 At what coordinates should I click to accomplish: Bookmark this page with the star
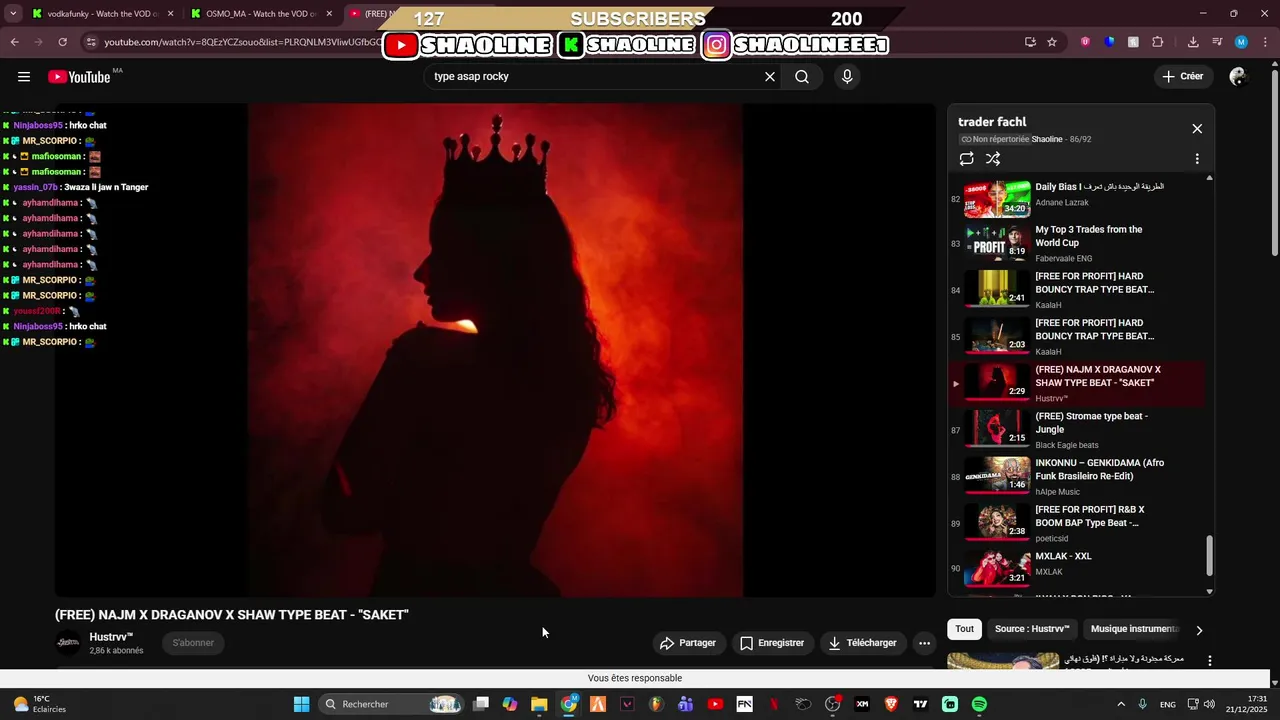pos(1052,42)
